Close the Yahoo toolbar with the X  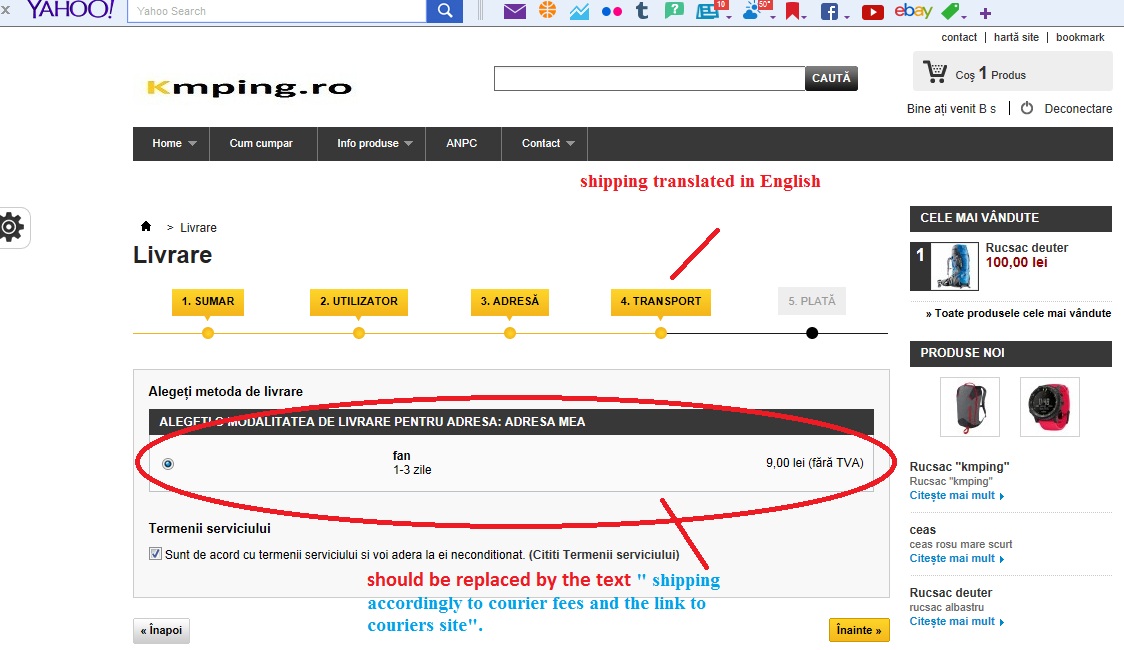tap(5, 10)
